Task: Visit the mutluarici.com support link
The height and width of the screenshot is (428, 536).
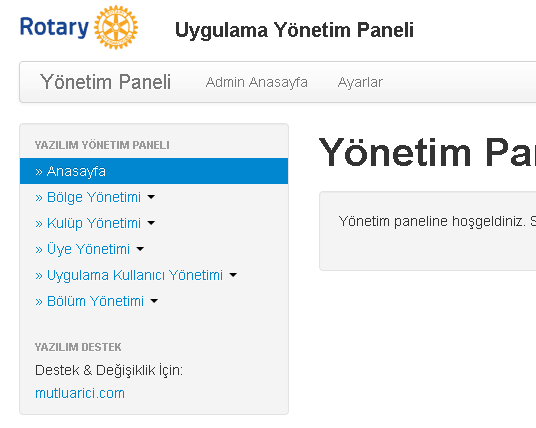Action: point(80,393)
